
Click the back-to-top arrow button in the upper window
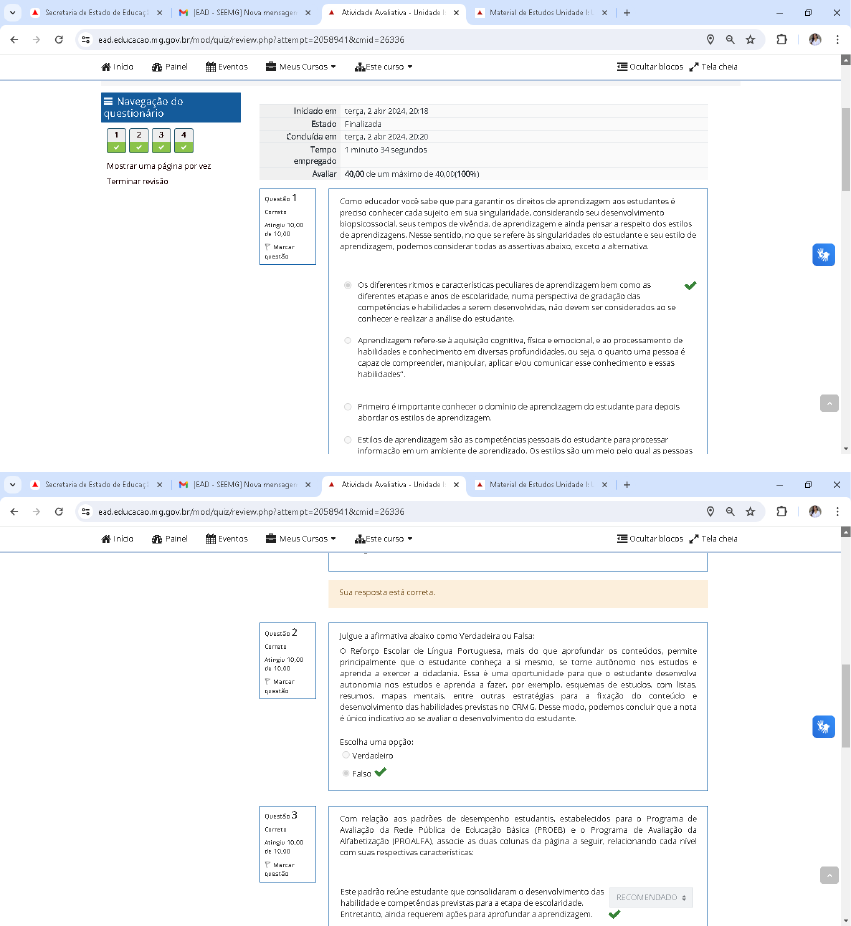[x=829, y=403]
